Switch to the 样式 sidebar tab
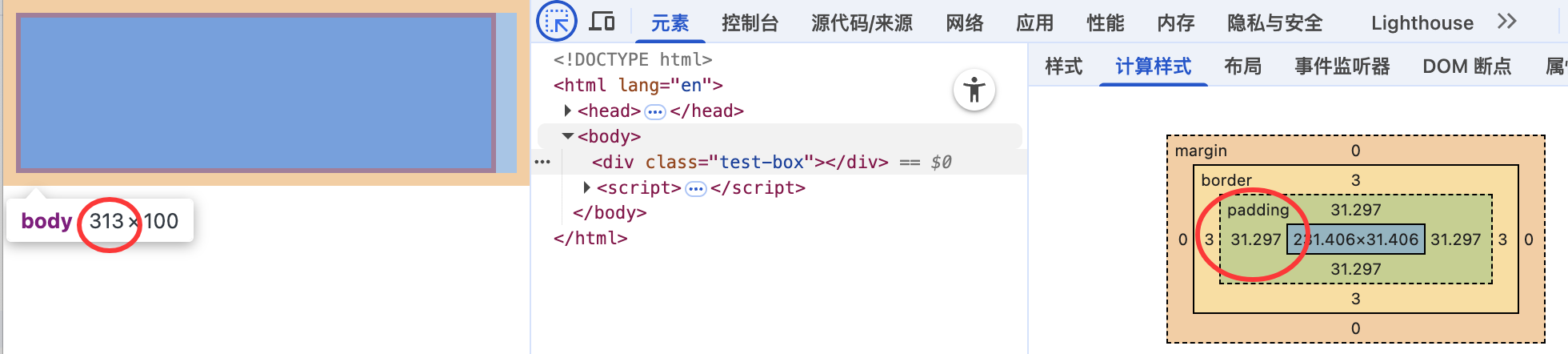The width and height of the screenshot is (1568, 354). coord(1063,66)
